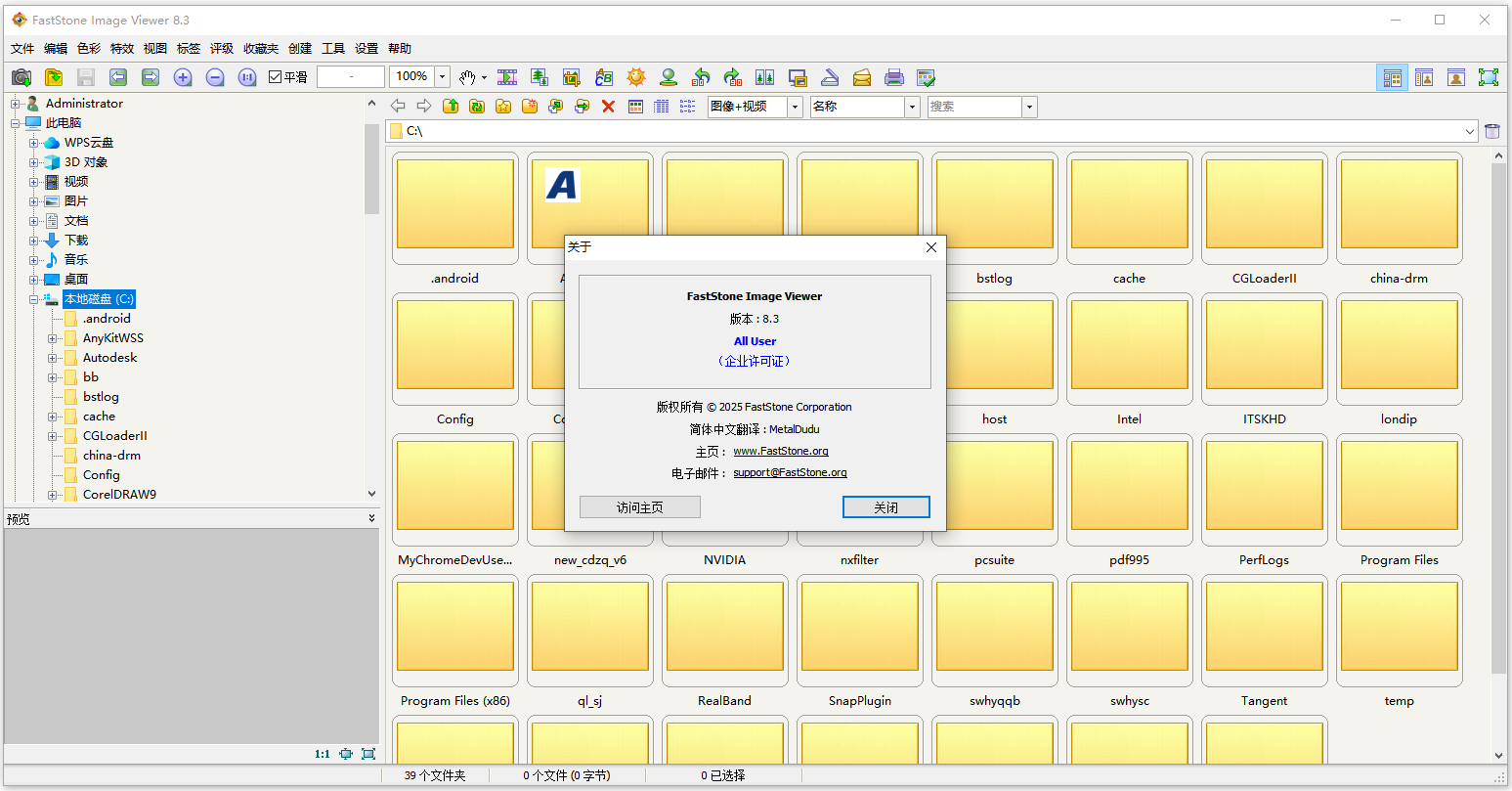This screenshot has width=1512, height=791.
Task: Click the print icon in toolbar
Action: (893, 77)
